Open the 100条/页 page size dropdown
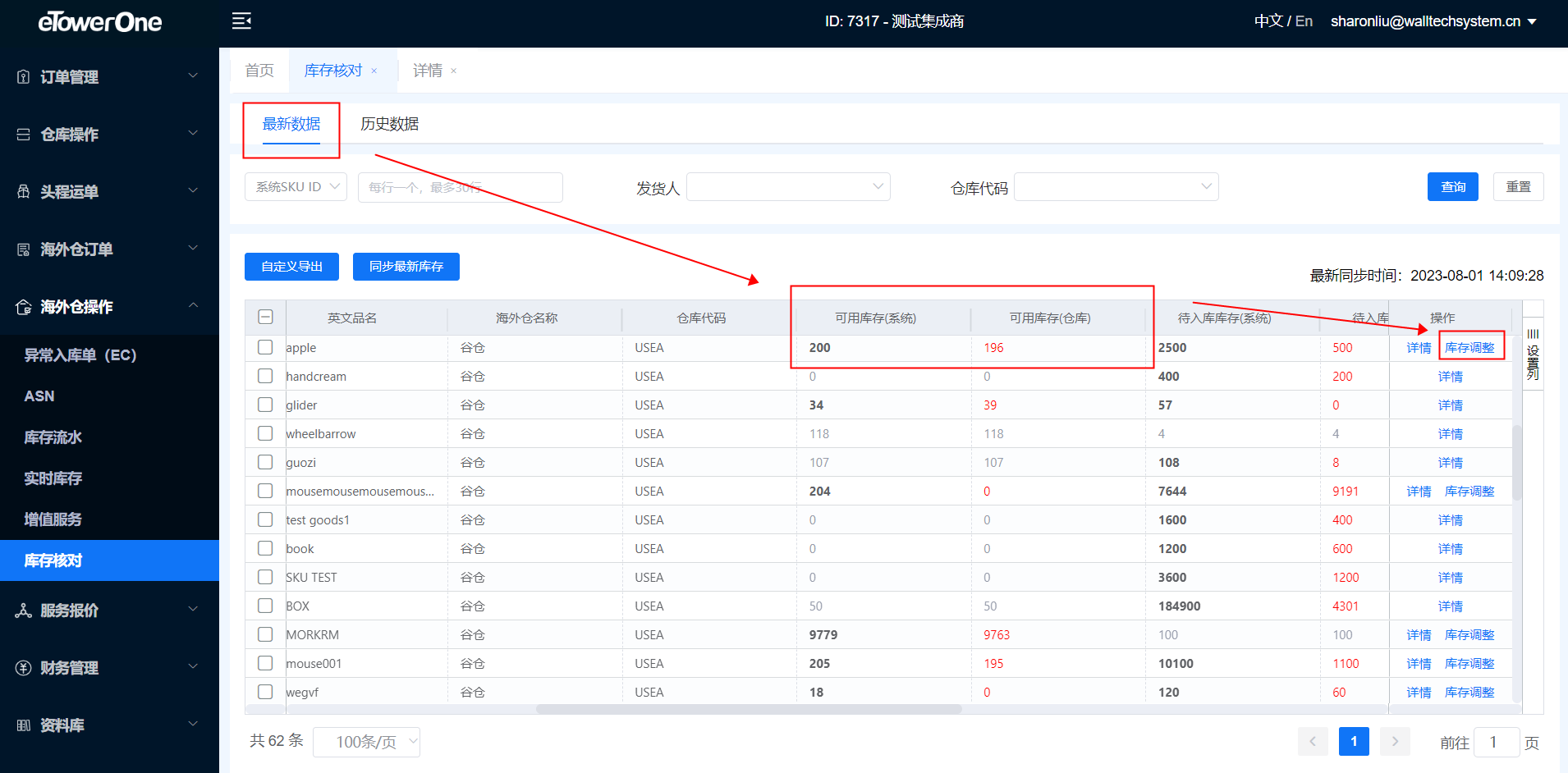The image size is (1568, 773). 367,742
